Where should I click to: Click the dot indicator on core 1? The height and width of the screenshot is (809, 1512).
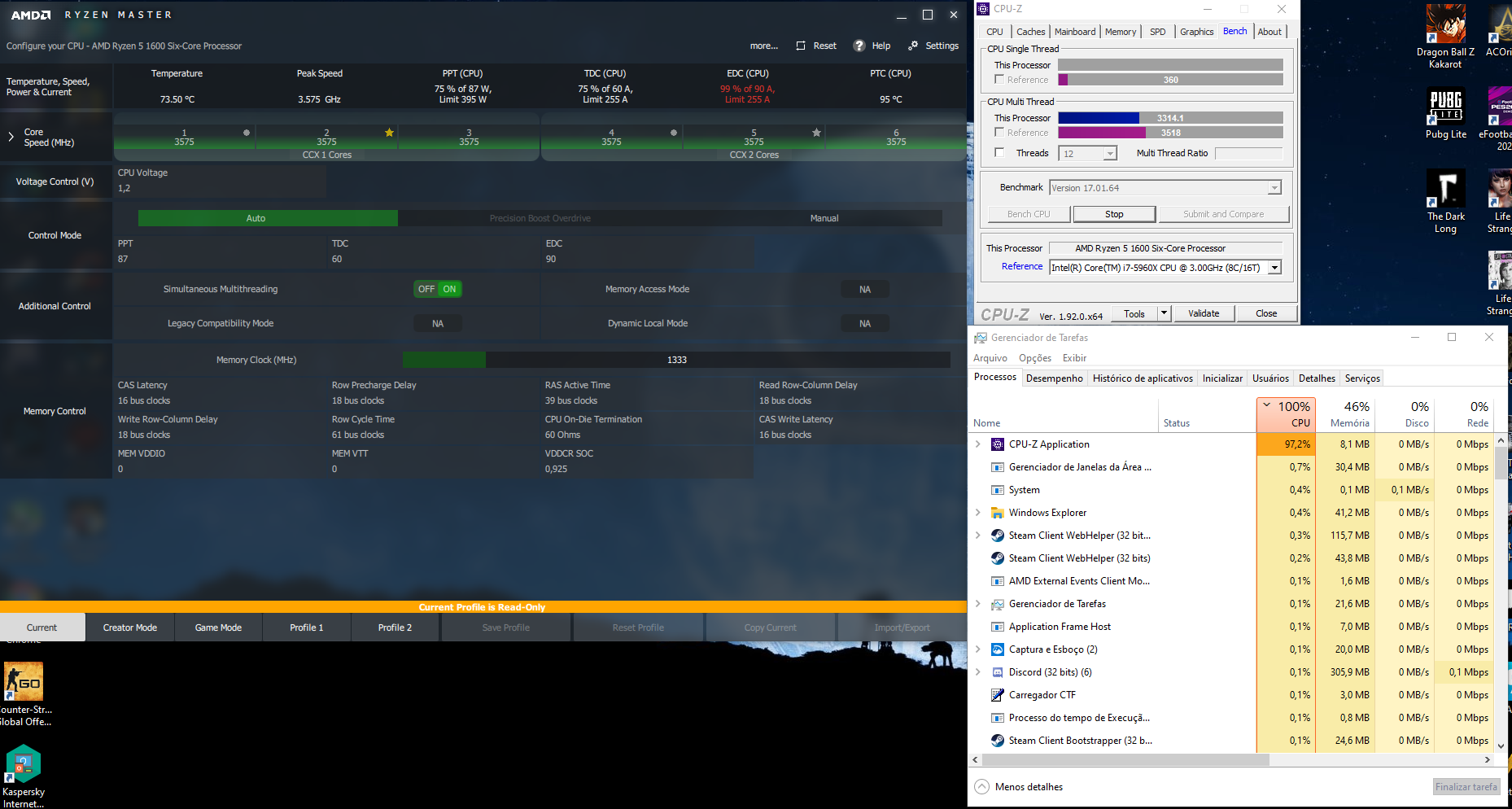pos(247,133)
